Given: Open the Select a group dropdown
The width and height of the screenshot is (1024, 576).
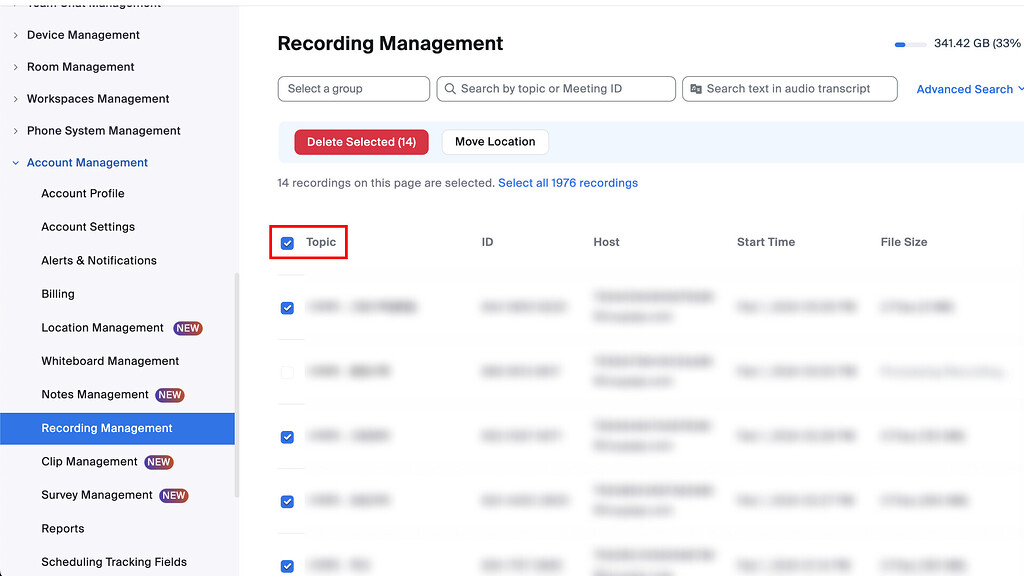Looking at the screenshot, I should click(x=353, y=89).
